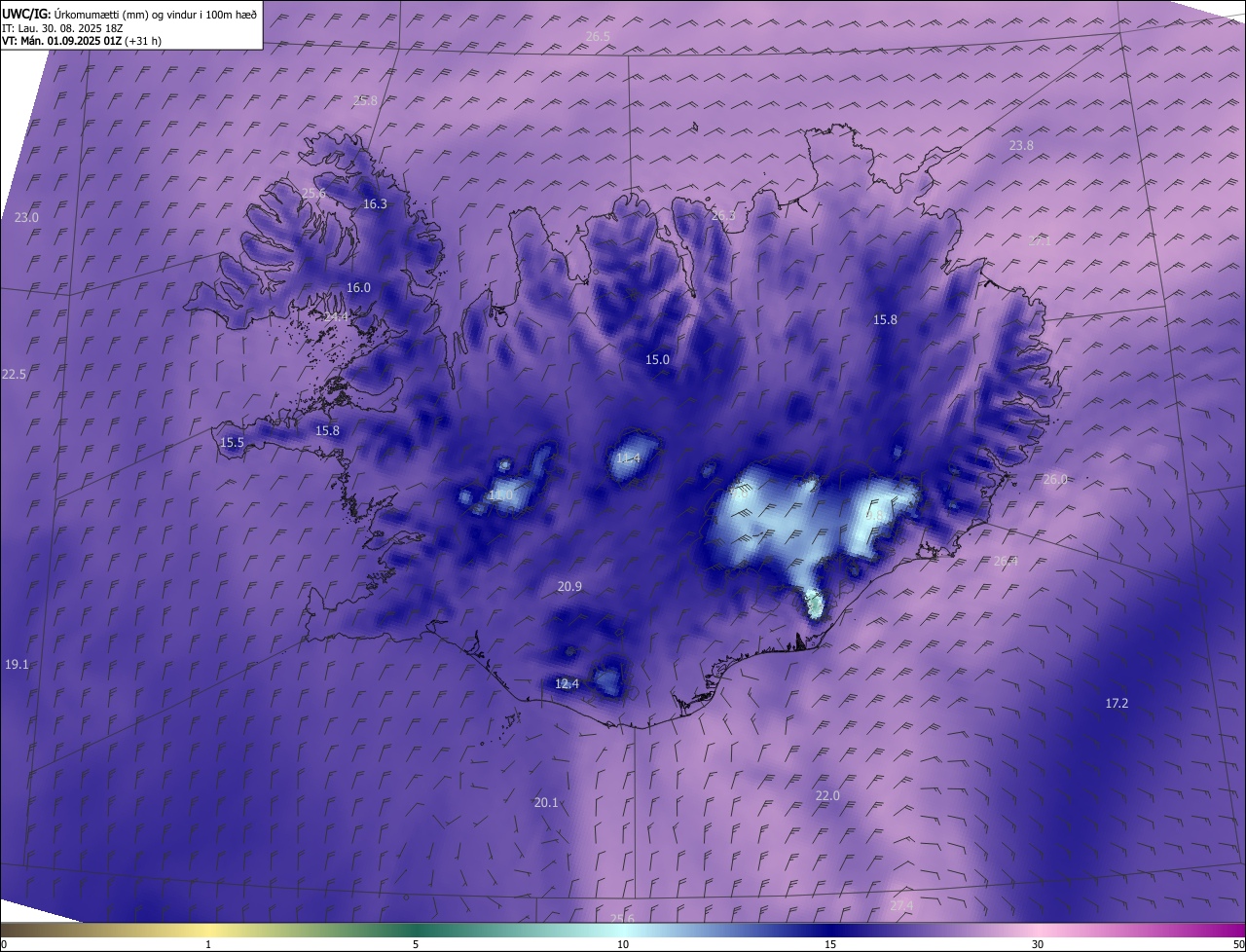Click the 12.4 value label
The height and width of the screenshot is (952, 1246).
click(567, 683)
